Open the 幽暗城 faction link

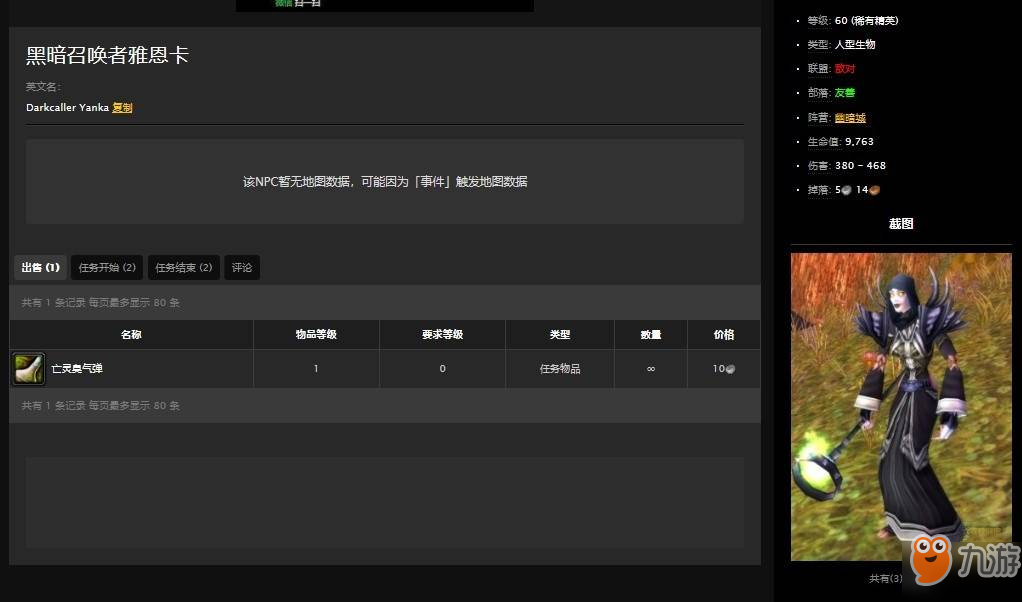[850, 118]
